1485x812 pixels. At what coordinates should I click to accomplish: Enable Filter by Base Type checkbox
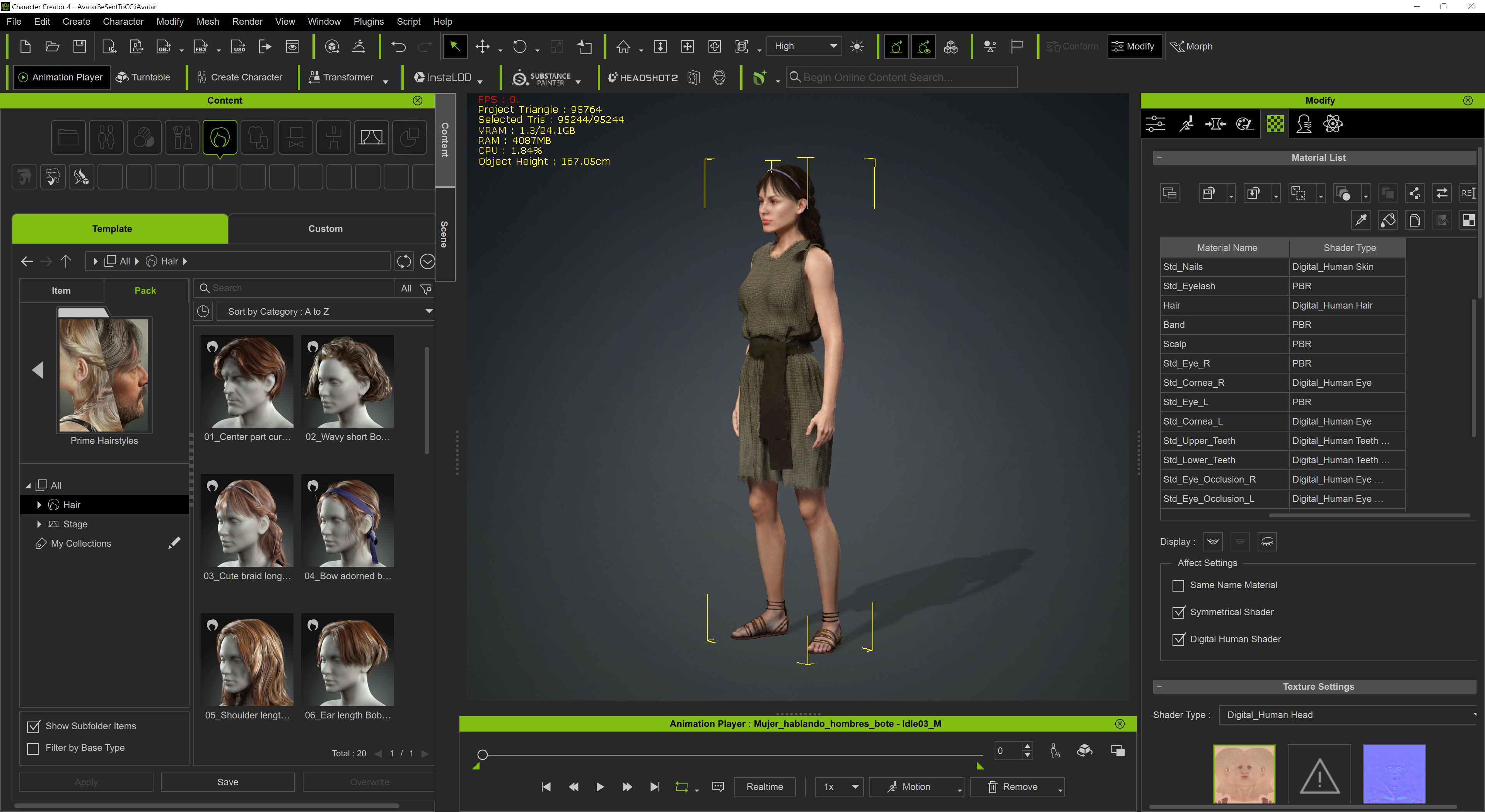33,748
